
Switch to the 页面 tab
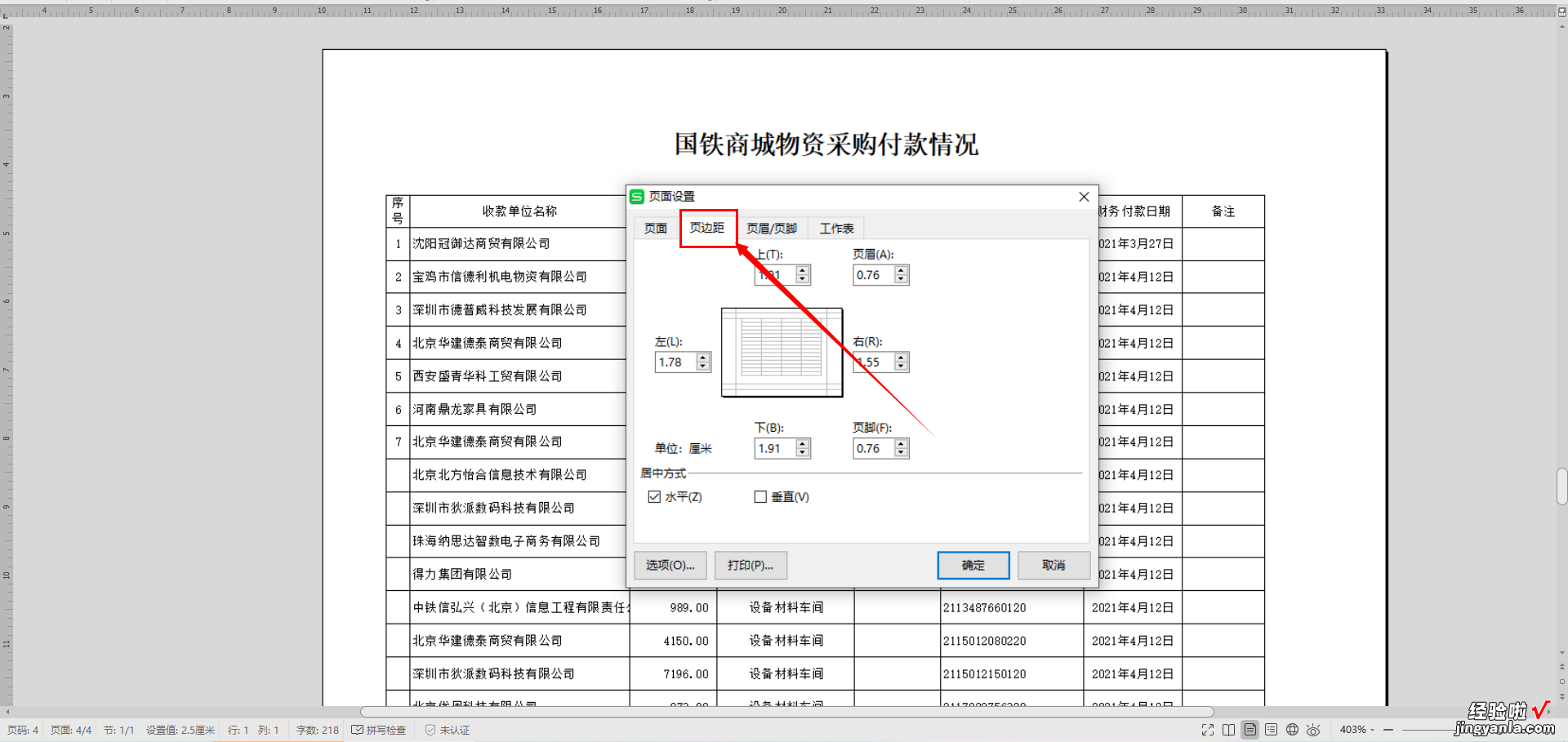pyautogui.click(x=655, y=229)
